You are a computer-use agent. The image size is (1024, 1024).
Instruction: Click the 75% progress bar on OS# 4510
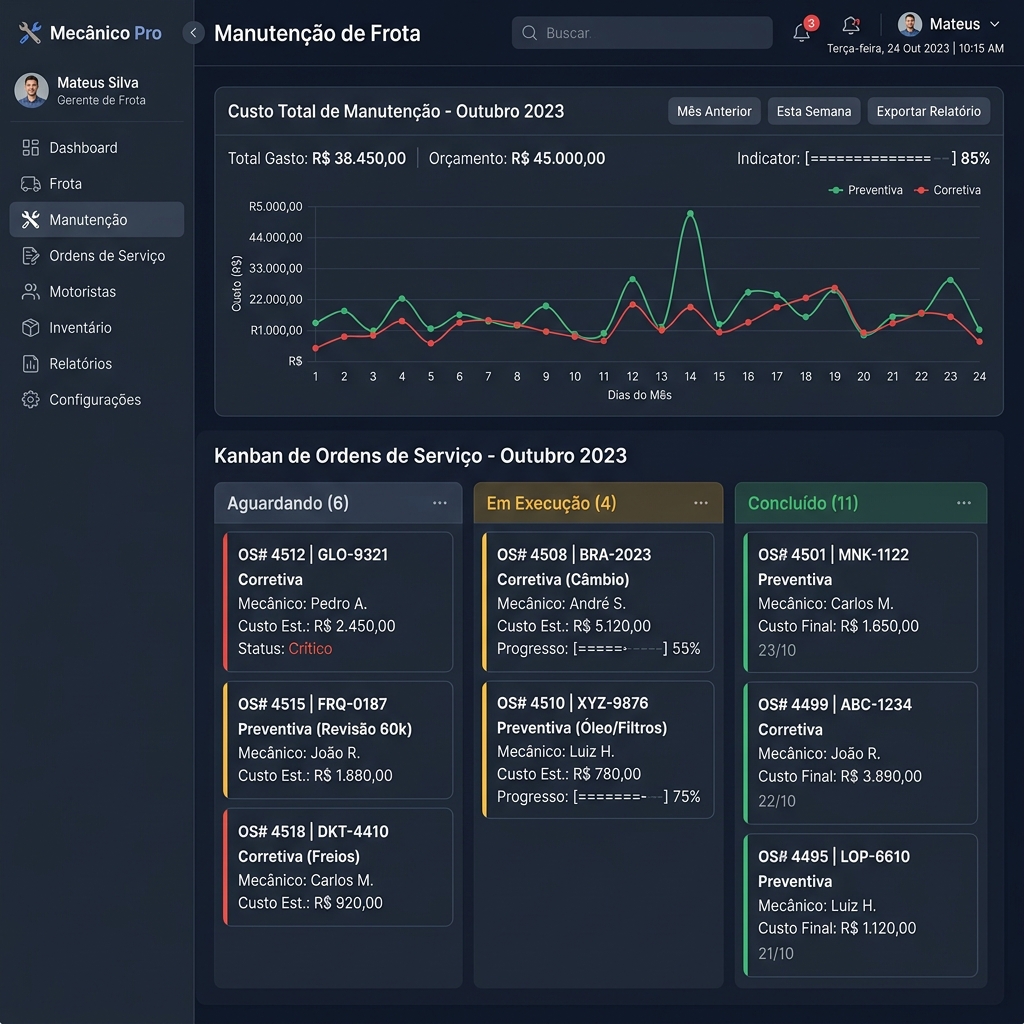(x=620, y=797)
